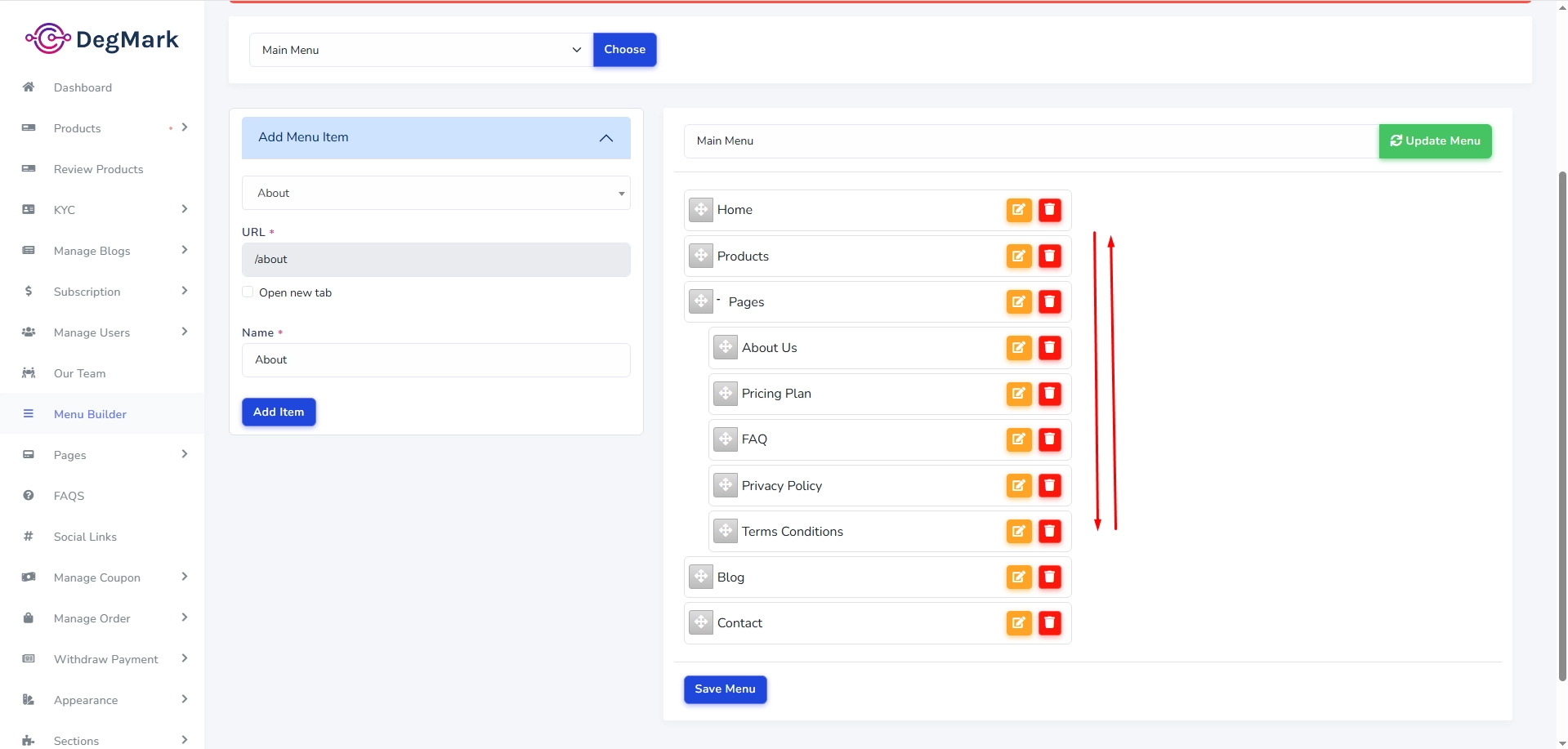The height and width of the screenshot is (749, 1568).
Task: Edit the Pages menu item
Action: pos(1019,301)
